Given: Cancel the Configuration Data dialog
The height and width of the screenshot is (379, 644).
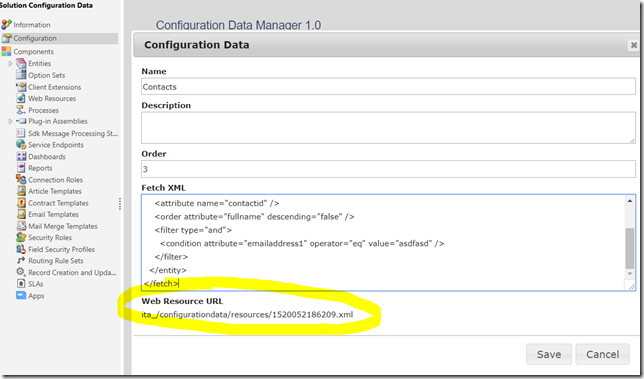Looking at the screenshot, I should (603, 354).
